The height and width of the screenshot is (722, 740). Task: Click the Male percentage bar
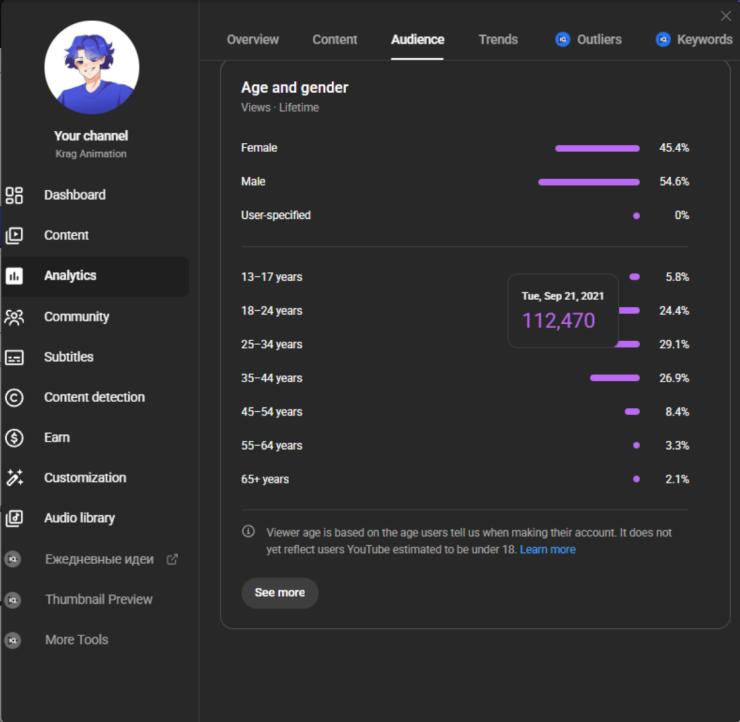pyautogui.click(x=588, y=182)
